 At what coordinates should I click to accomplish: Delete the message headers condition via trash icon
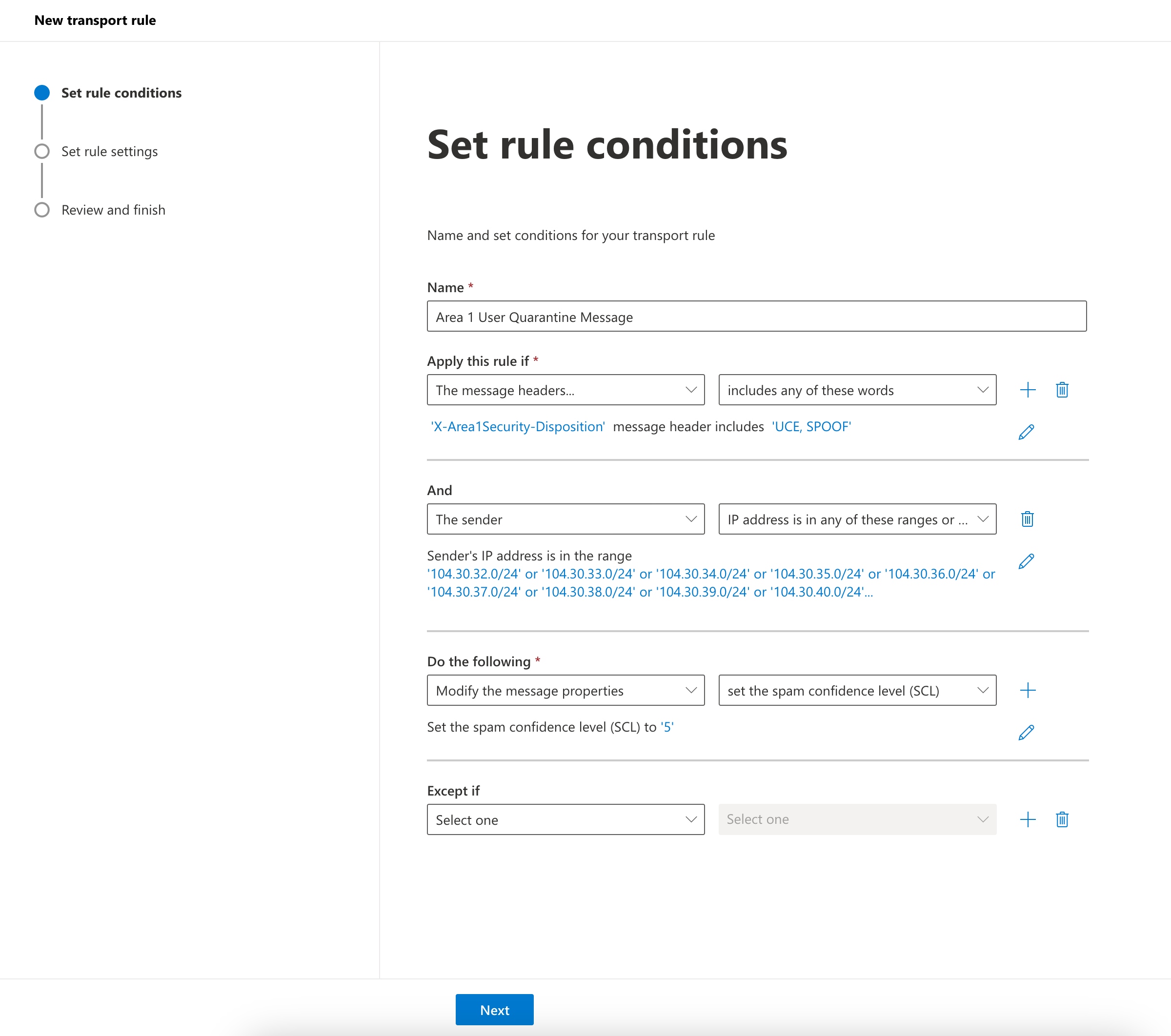(x=1062, y=389)
